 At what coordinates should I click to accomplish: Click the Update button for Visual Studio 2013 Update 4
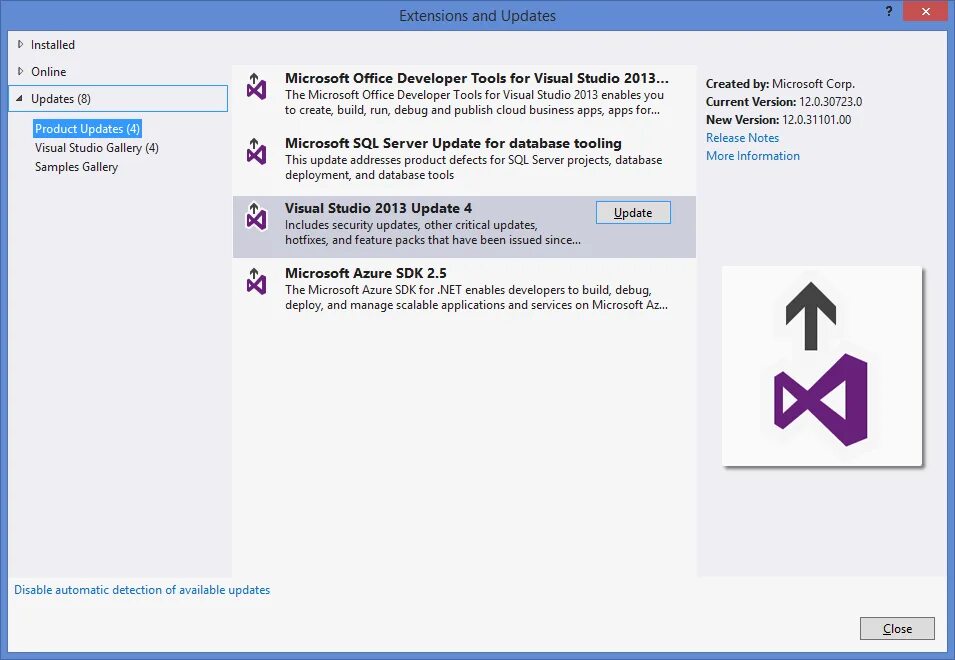(633, 212)
